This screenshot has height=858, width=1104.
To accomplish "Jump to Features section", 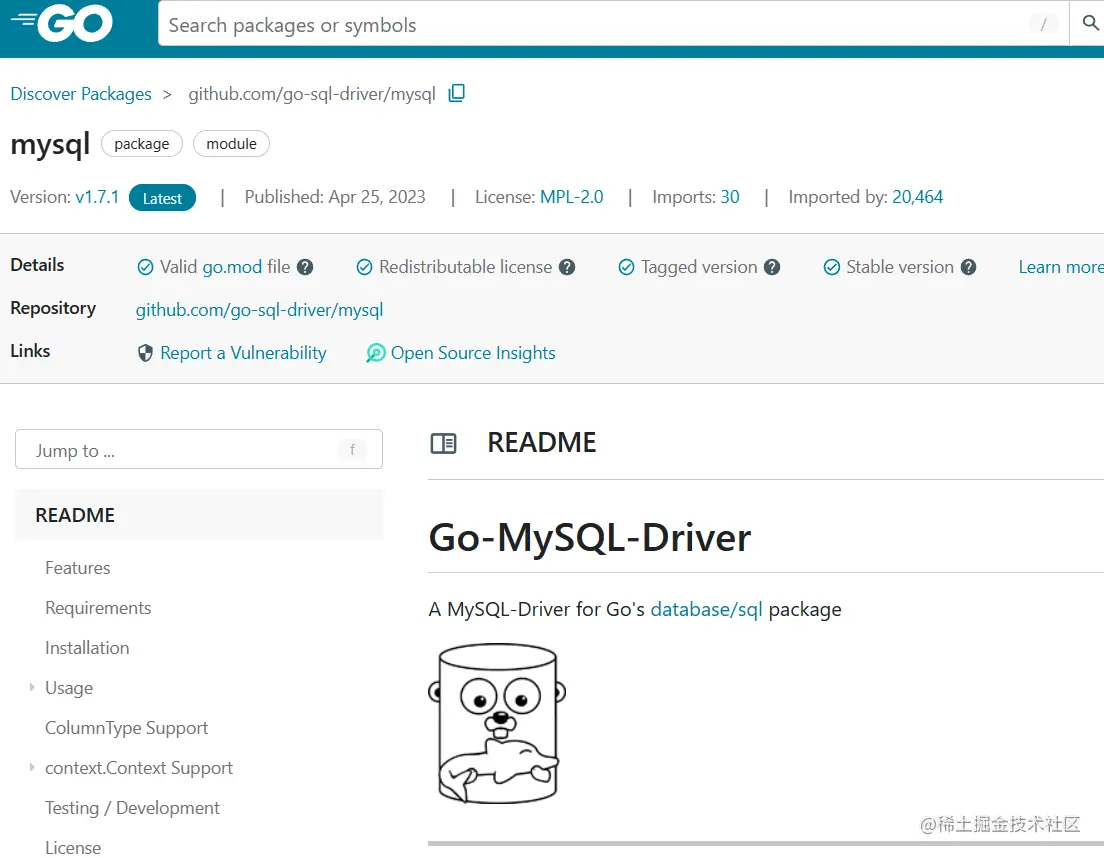I will 77,568.
